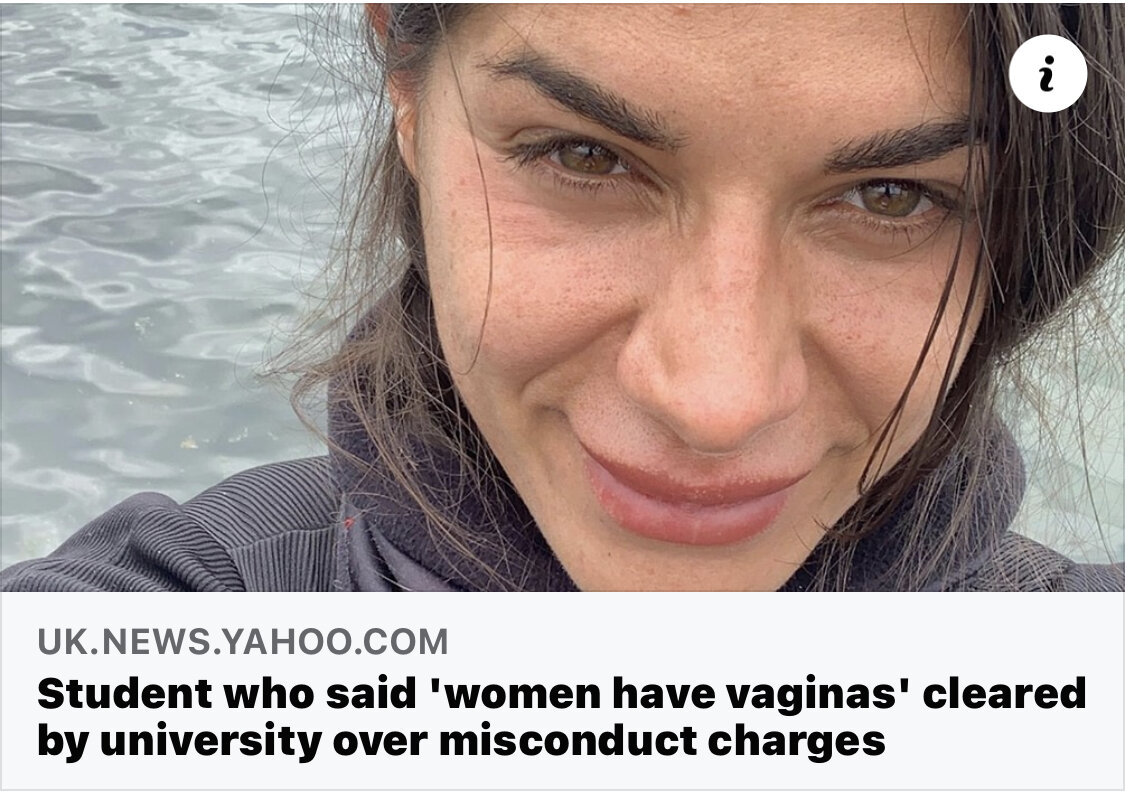Select headline line 'by university over misconduct charges'
1125x806 pixels.
click(461, 741)
